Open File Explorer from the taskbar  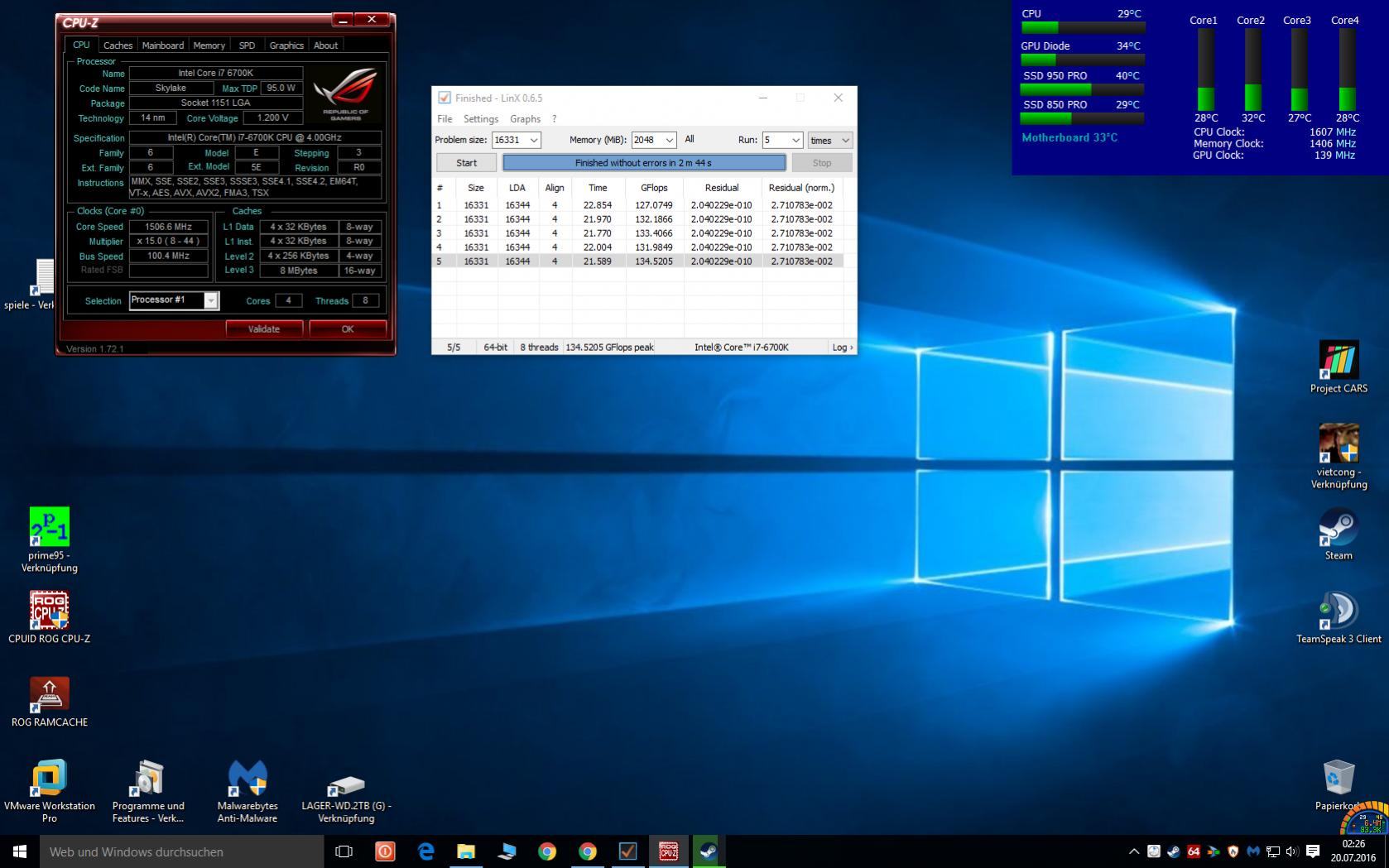pos(466,851)
